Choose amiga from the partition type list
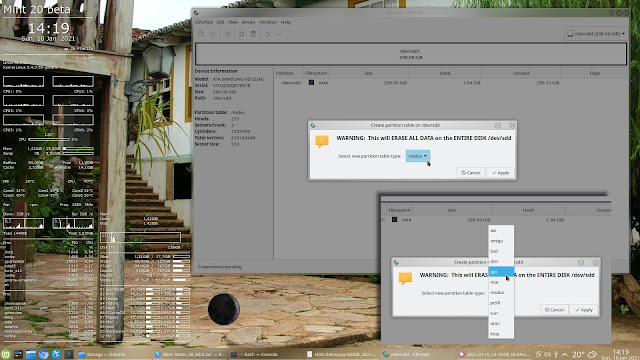This screenshot has width=640, height=360. pyautogui.click(x=501, y=241)
